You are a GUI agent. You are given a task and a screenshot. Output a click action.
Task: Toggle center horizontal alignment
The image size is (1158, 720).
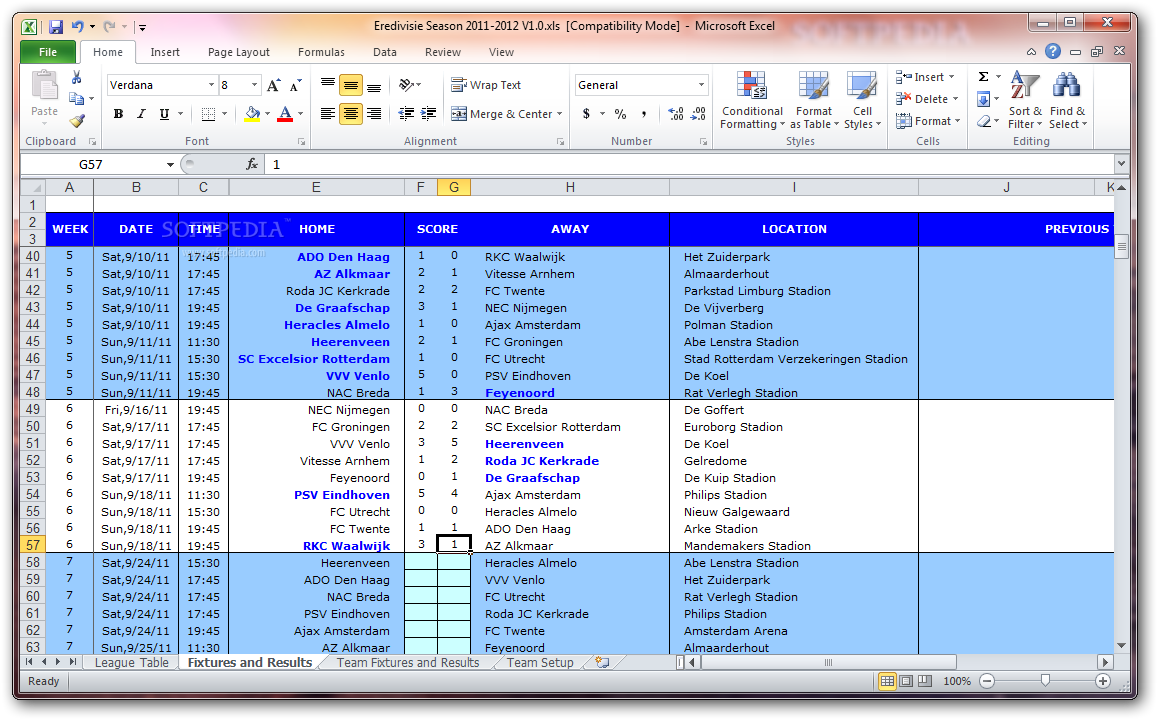pos(351,114)
